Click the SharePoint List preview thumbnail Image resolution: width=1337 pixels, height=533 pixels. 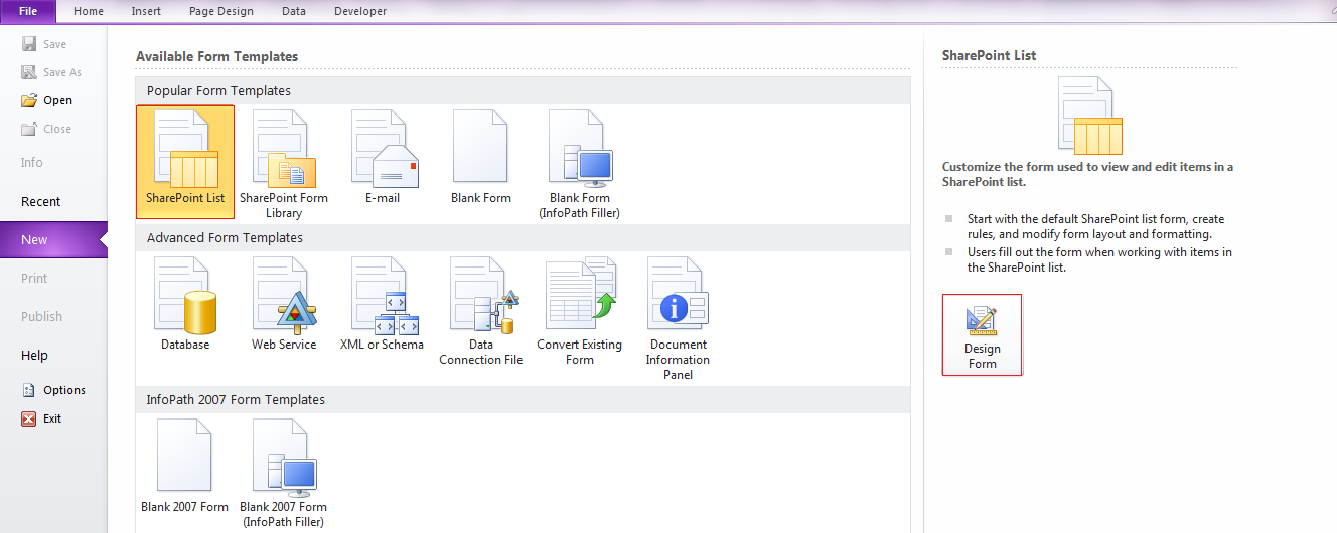pyautogui.click(x=1090, y=114)
